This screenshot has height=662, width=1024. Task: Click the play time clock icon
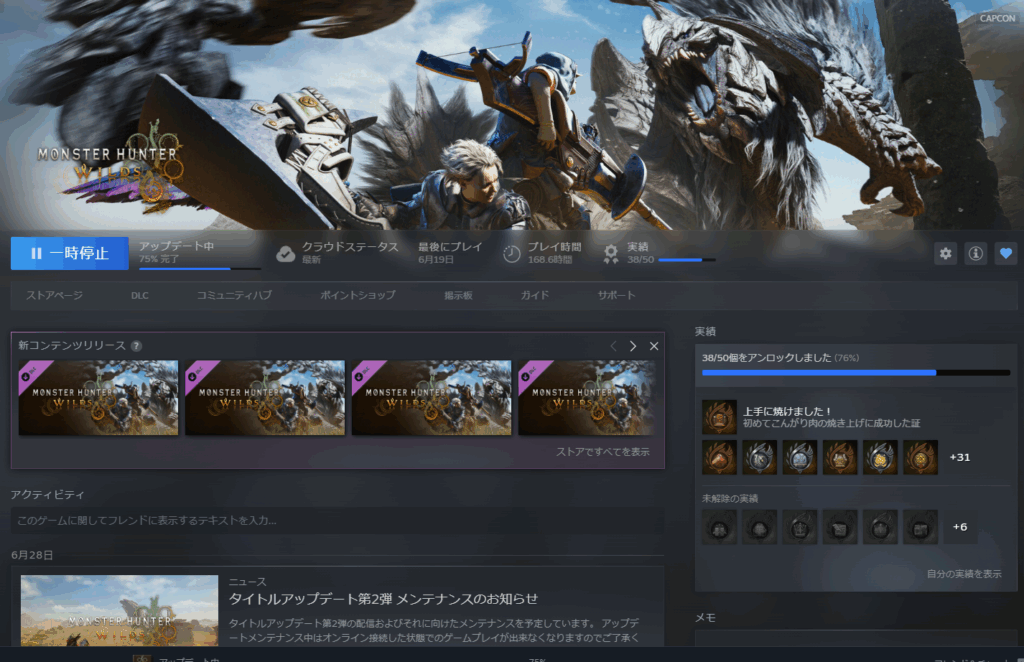(x=512, y=254)
